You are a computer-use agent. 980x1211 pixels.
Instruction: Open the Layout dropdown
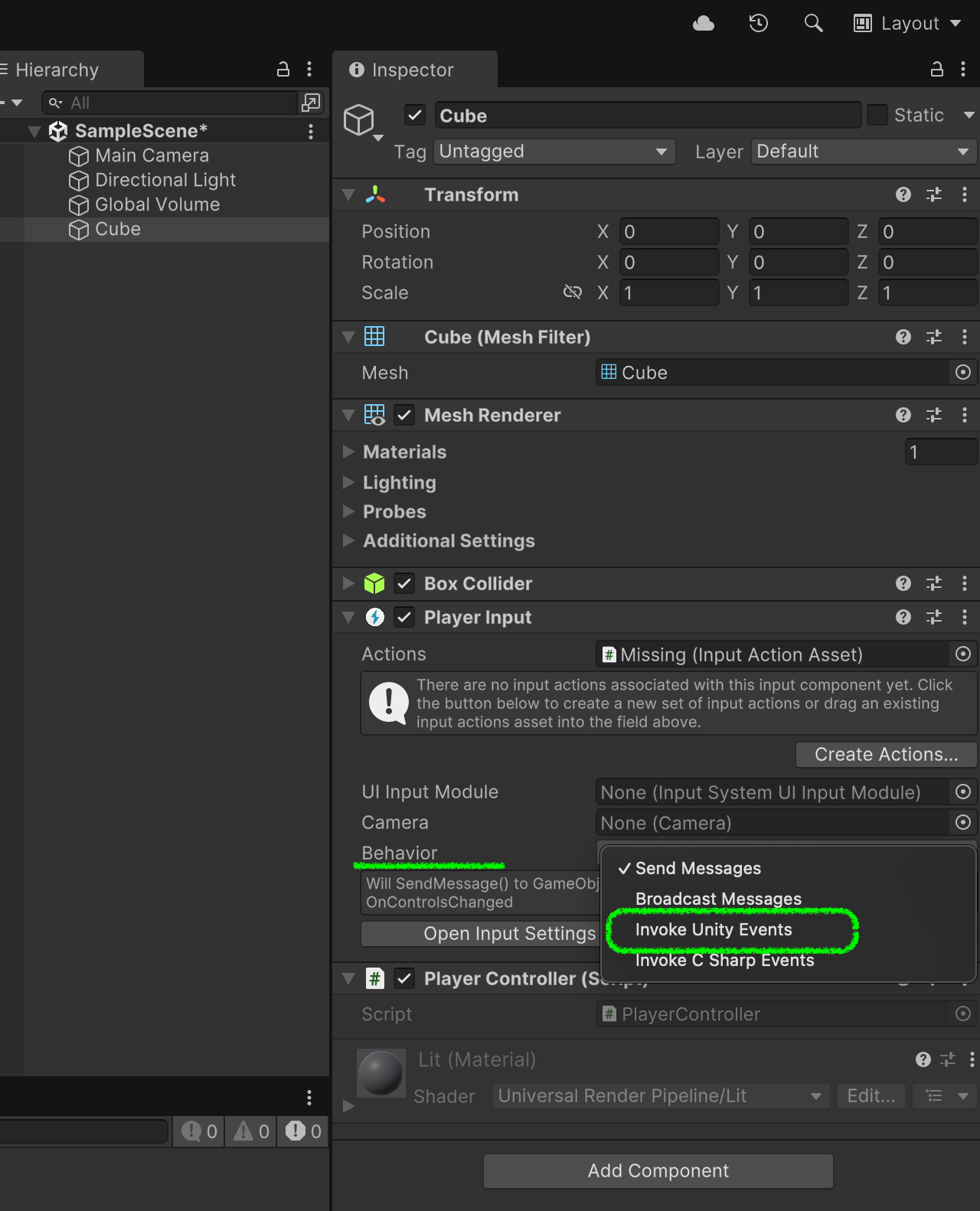908,24
